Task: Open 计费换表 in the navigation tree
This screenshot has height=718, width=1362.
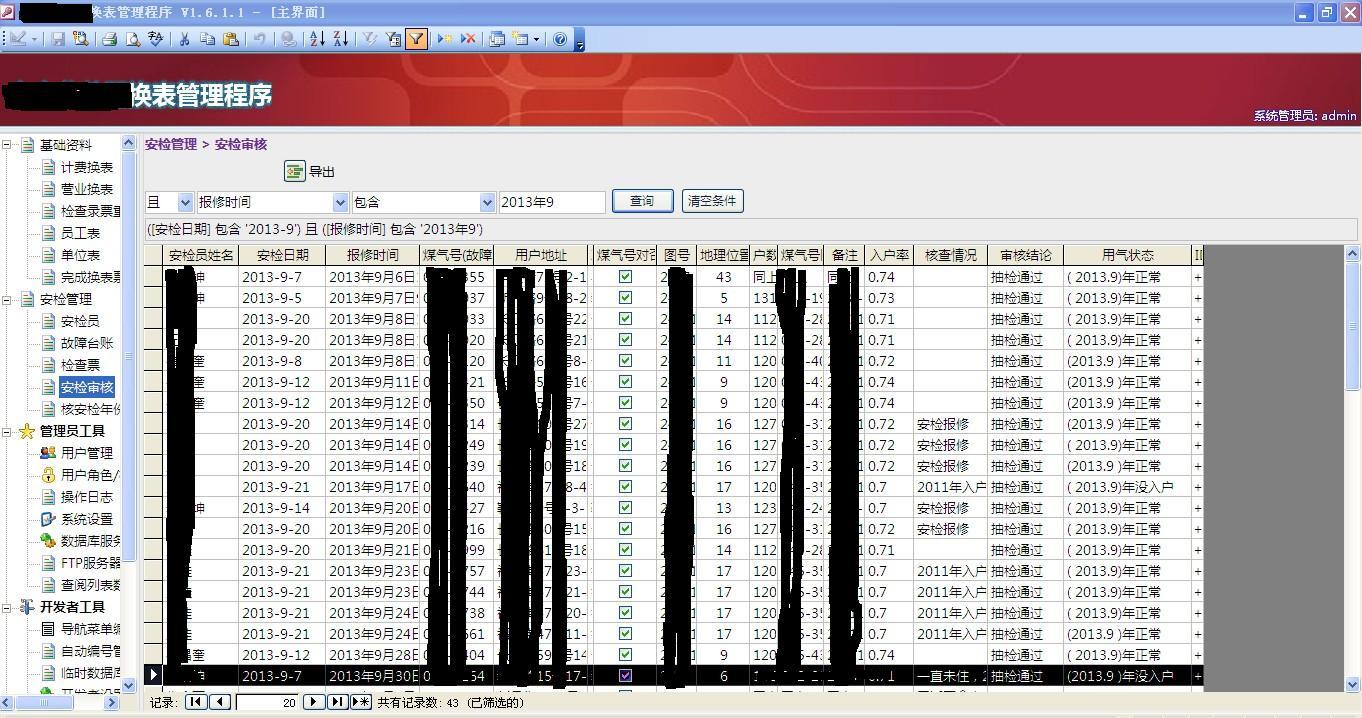Action: pyautogui.click(x=87, y=167)
